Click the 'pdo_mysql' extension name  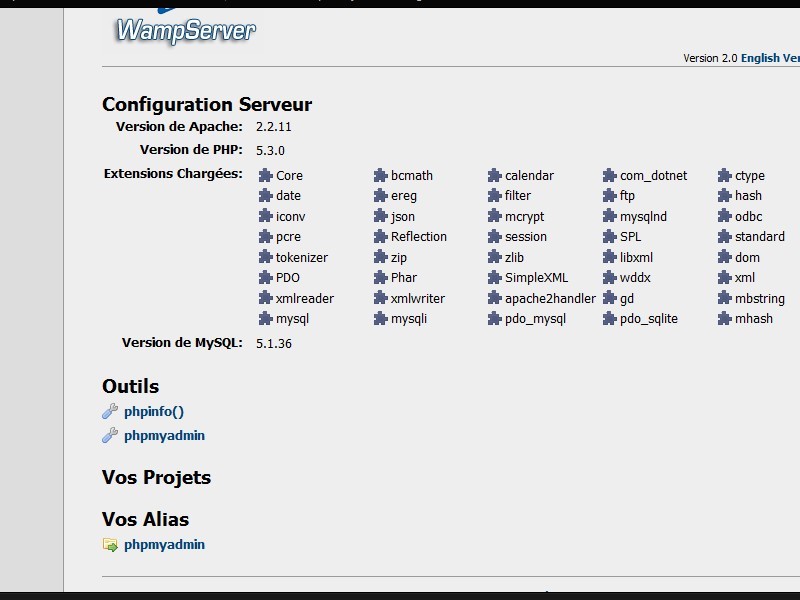pos(536,319)
